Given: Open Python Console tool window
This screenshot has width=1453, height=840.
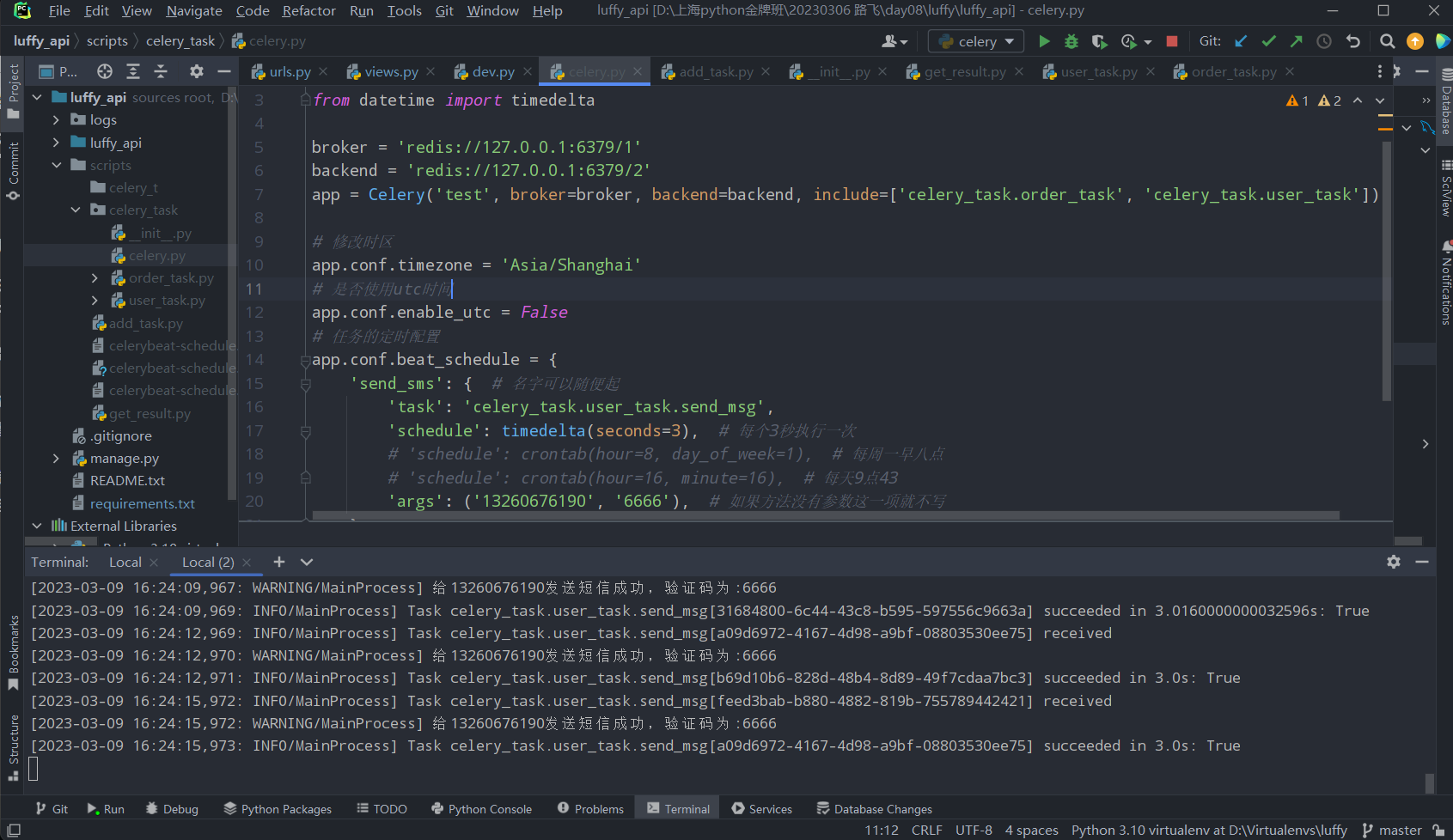Looking at the screenshot, I should pyautogui.click(x=481, y=809).
